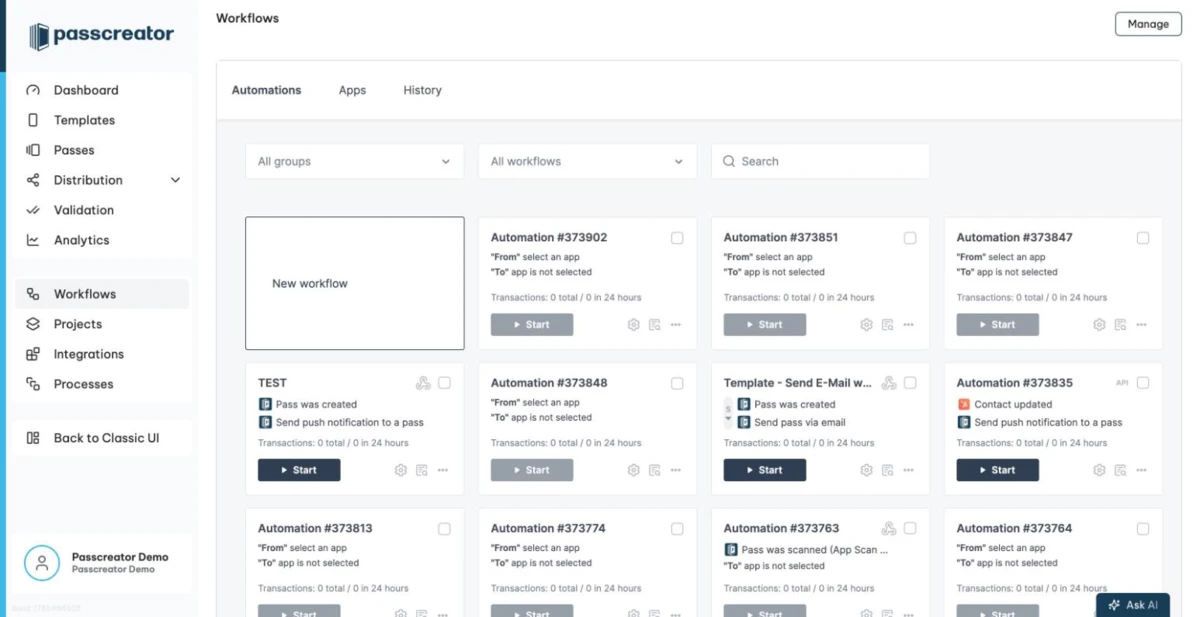Click the New workflow card

click(x=355, y=283)
